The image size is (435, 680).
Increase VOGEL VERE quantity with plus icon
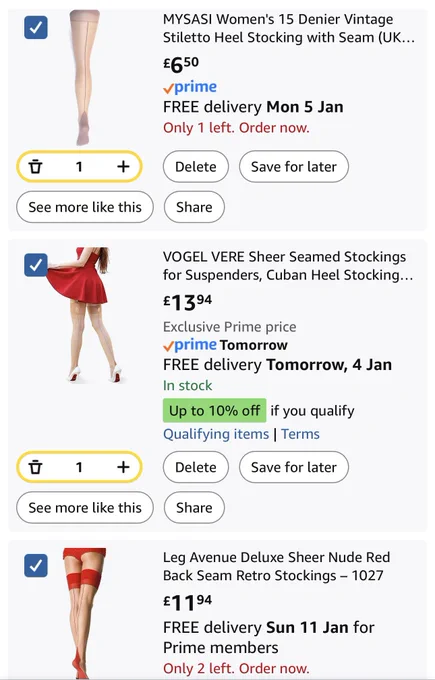[123, 467]
